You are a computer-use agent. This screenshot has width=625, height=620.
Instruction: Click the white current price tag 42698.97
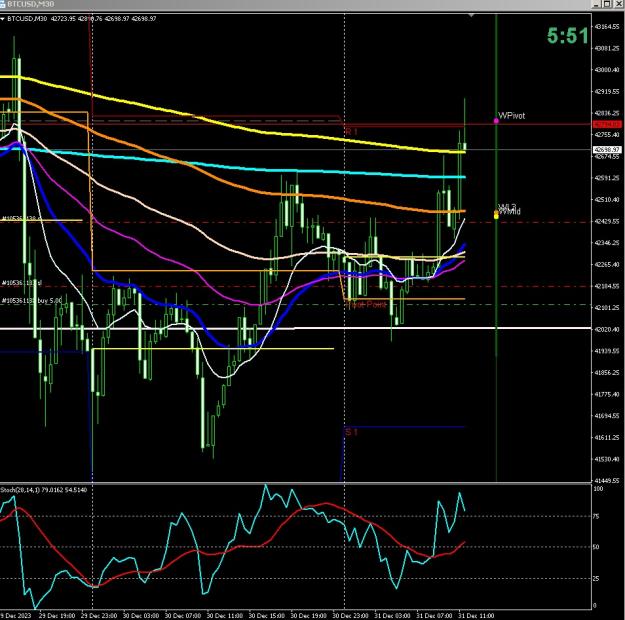tap(607, 150)
